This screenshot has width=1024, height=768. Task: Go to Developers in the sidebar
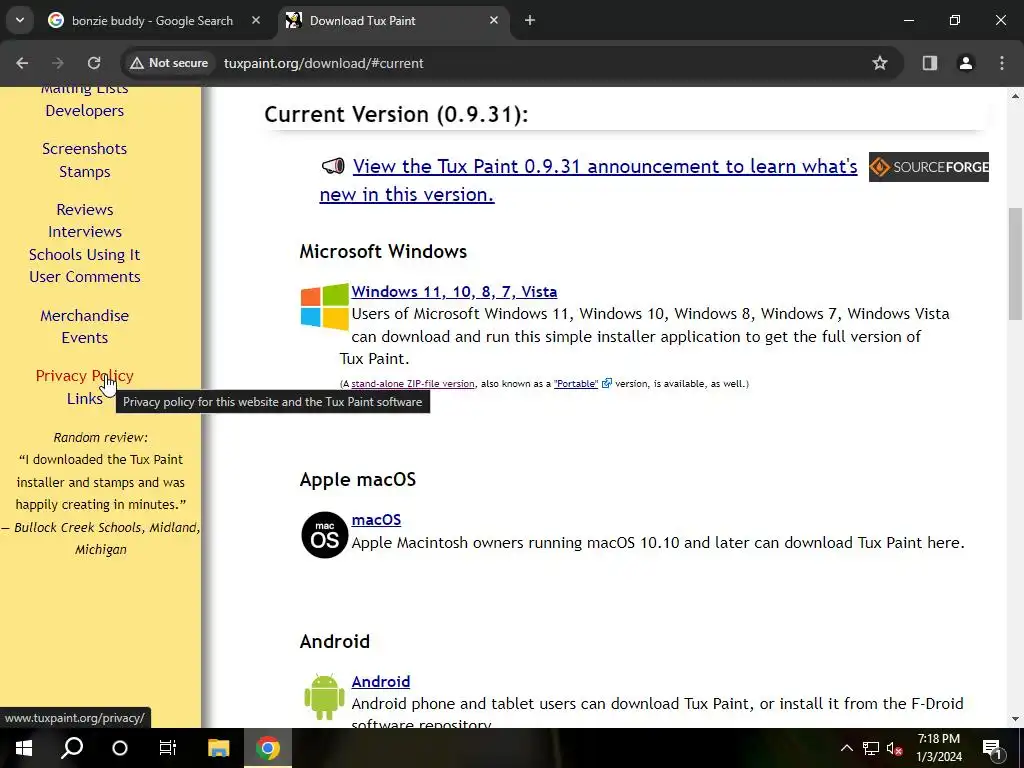(x=85, y=111)
